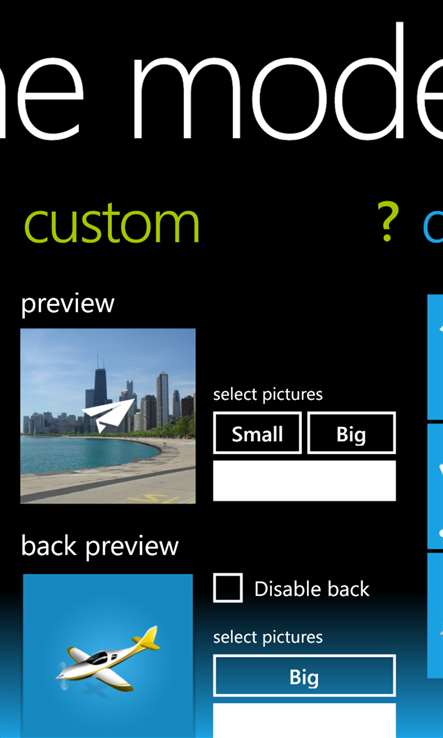Click the white field below back Big button
Screen dimensions: 443x738
click(304, 721)
